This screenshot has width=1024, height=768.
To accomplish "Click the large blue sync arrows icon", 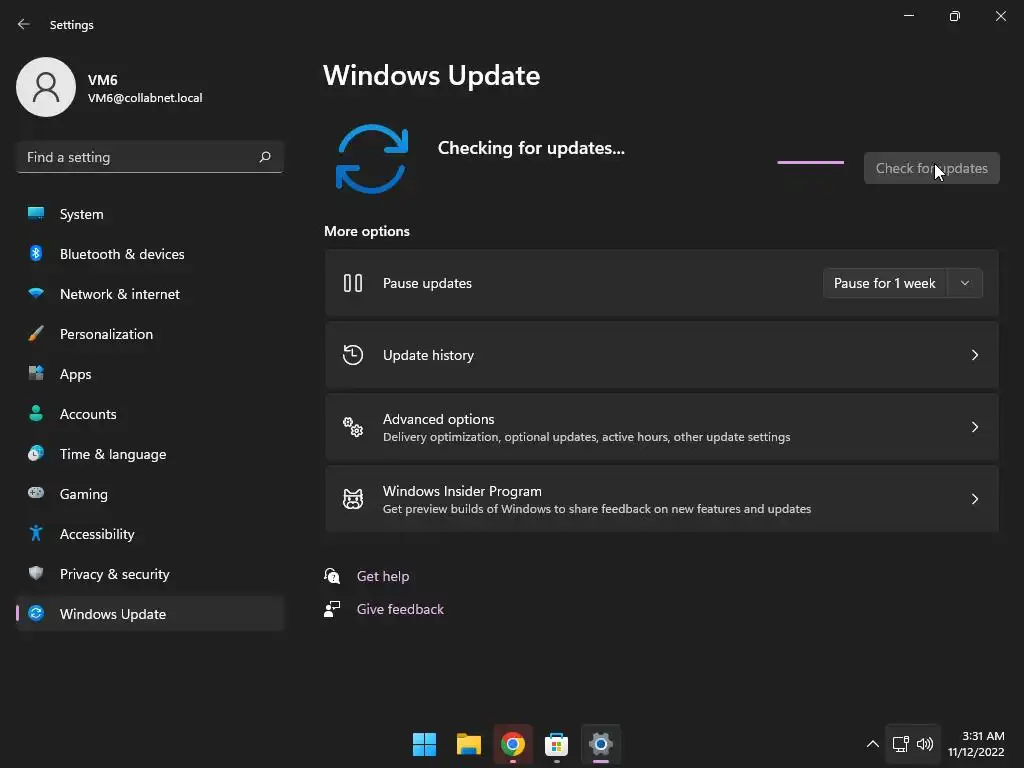I will [372, 159].
